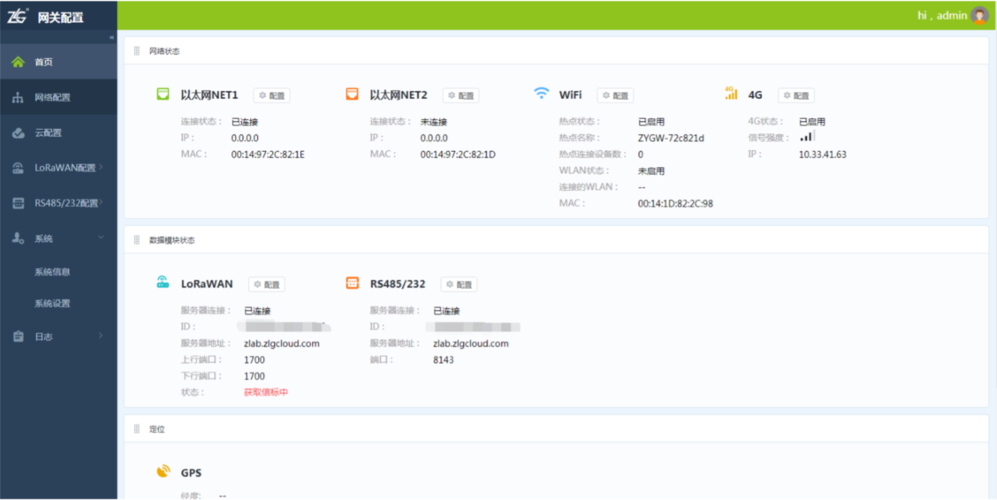Click the LoRaWAN configuration sidebar icon
Image resolution: width=997 pixels, height=500 pixels.
[x=18, y=168]
